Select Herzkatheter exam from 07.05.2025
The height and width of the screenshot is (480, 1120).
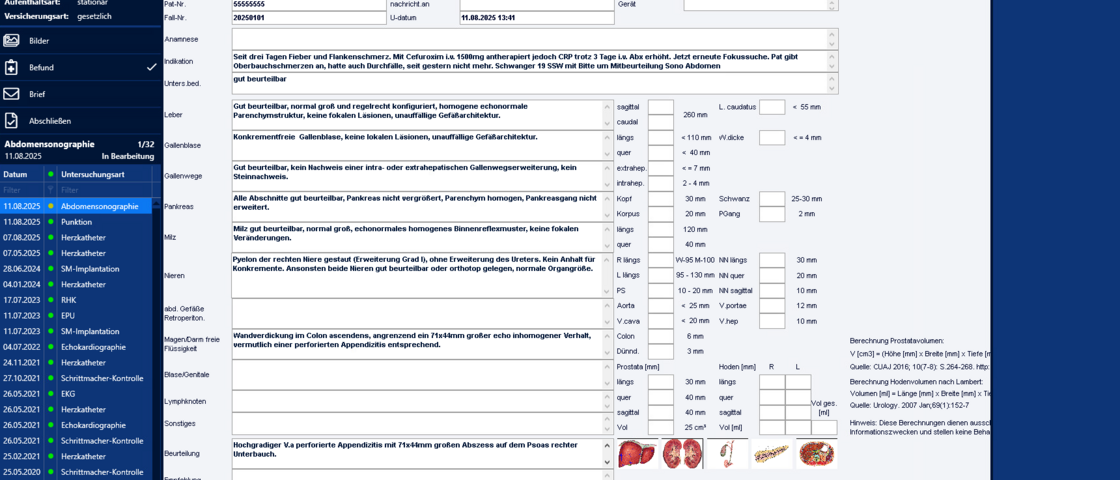[x=76, y=254]
